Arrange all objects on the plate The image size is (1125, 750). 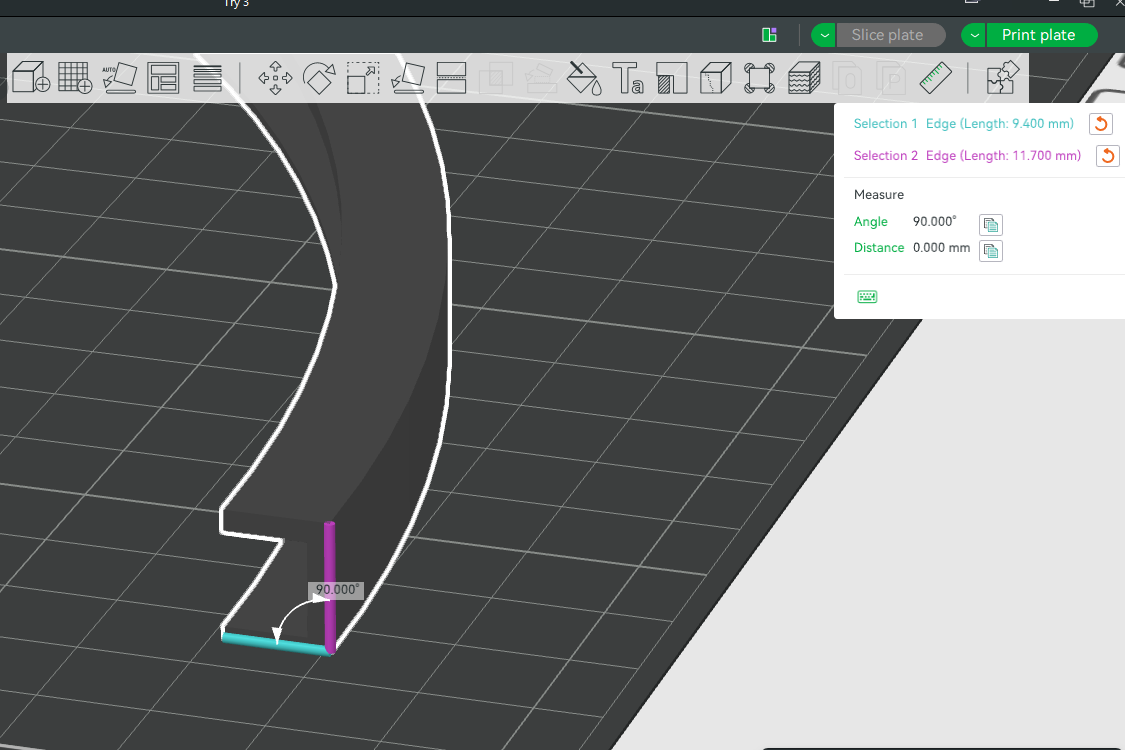(x=162, y=77)
